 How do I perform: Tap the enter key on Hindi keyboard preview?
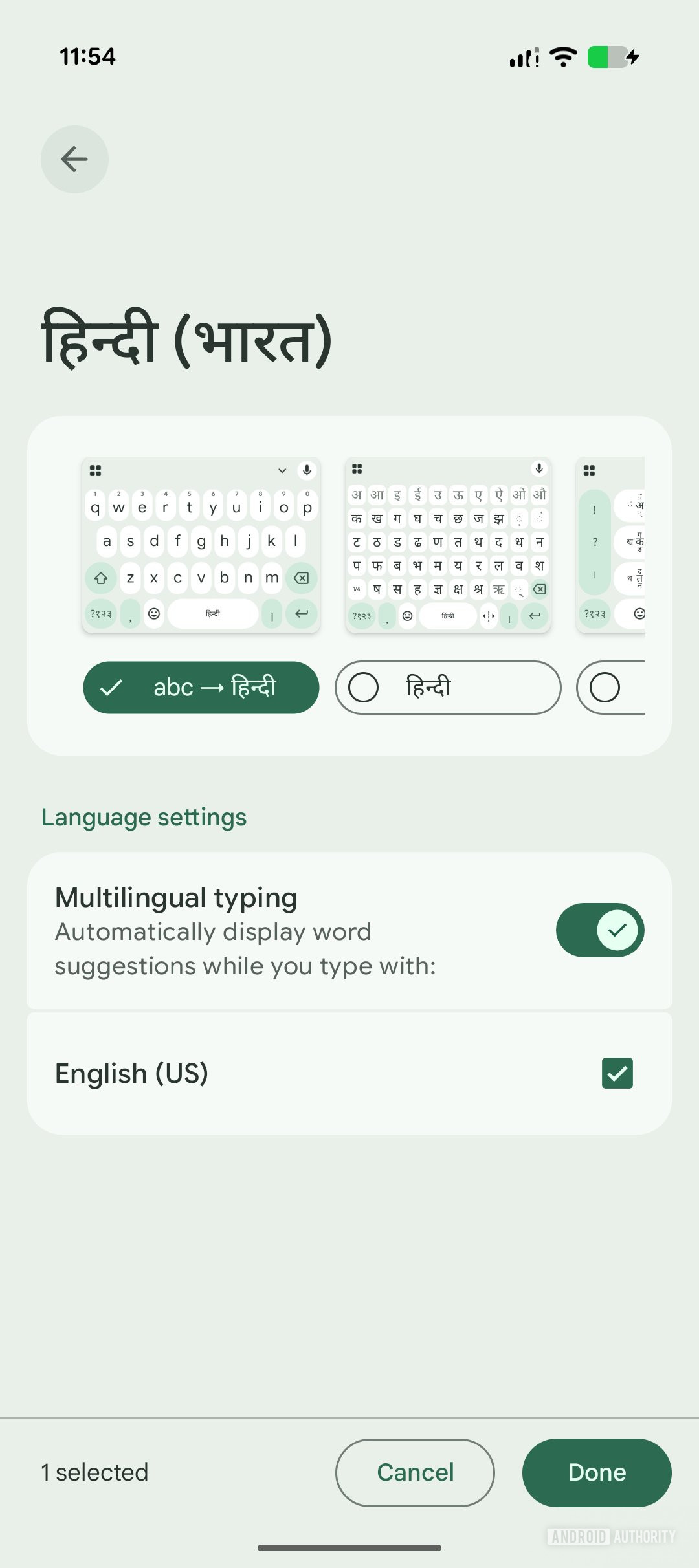(535, 616)
